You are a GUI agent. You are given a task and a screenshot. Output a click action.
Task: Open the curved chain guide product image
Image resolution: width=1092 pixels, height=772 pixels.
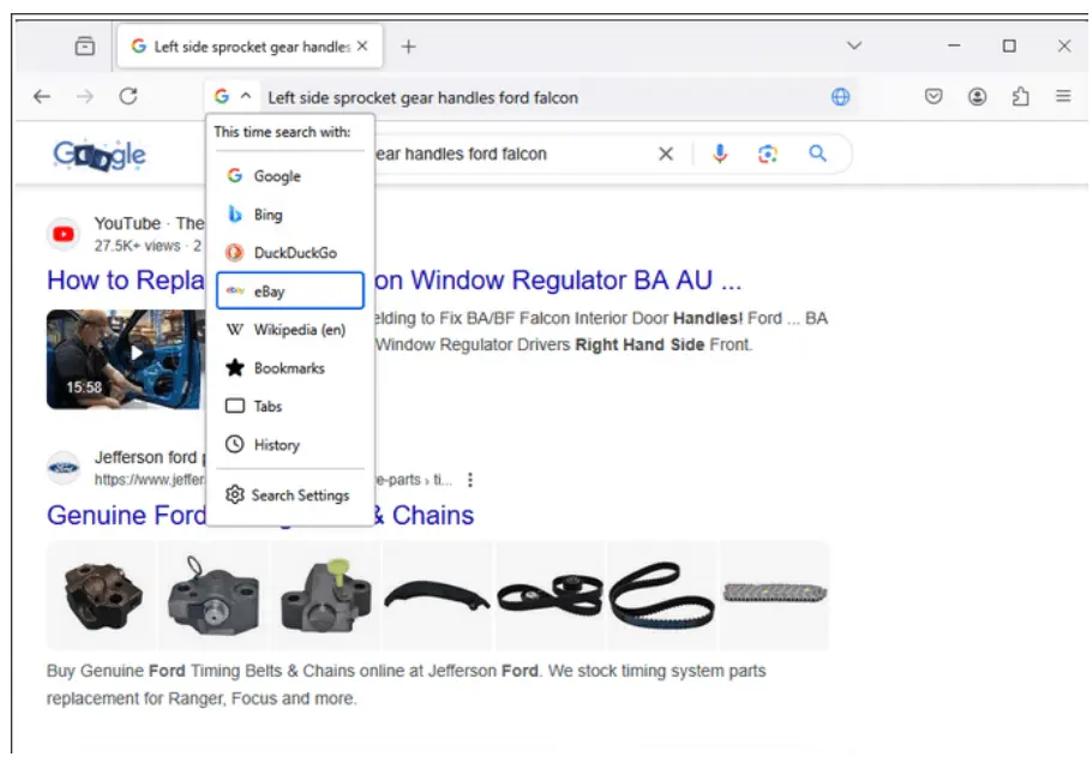pyautogui.click(x=437, y=595)
